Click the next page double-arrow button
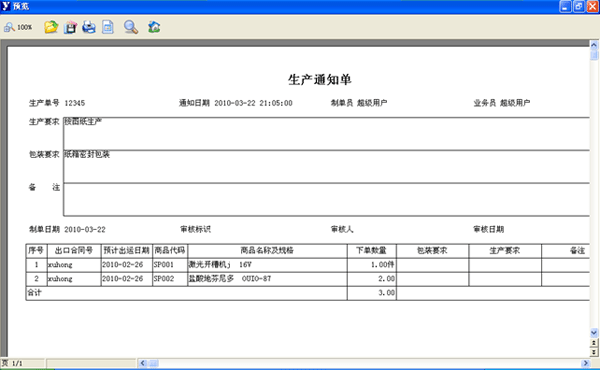The image size is (600, 370). pyautogui.click(x=594, y=352)
